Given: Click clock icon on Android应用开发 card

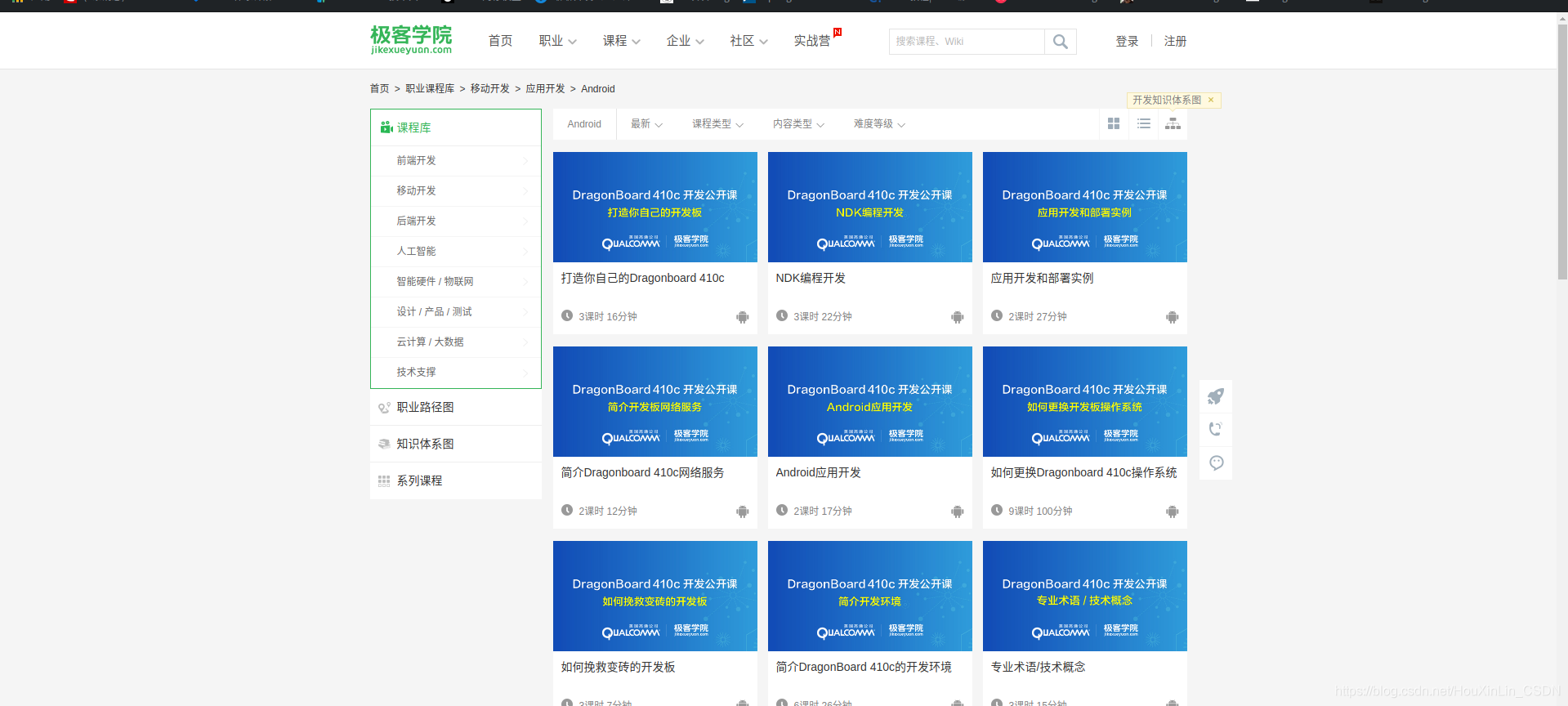Looking at the screenshot, I should click(782, 510).
